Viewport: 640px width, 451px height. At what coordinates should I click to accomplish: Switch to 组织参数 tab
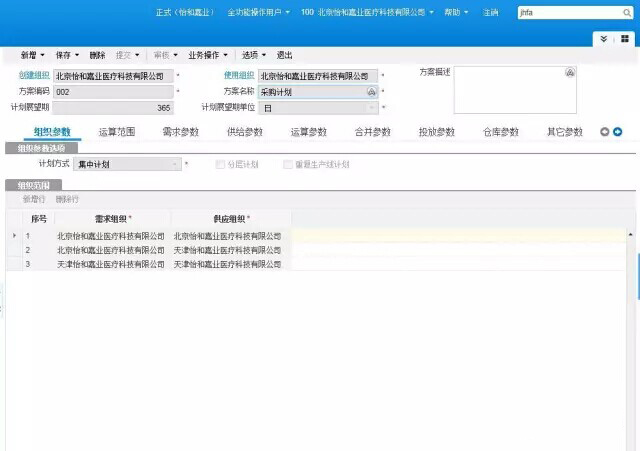[52, 131]
